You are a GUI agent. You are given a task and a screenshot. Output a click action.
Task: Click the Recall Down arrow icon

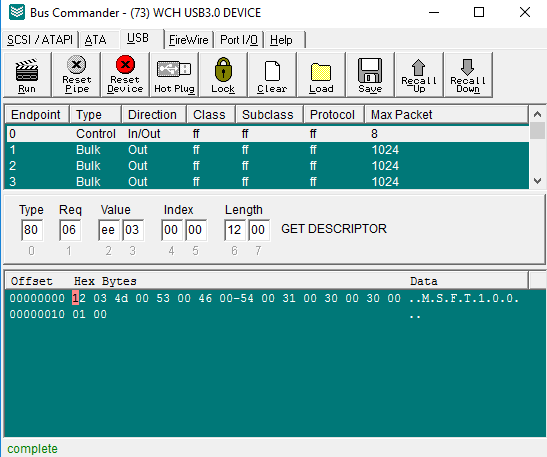(467, 67)
